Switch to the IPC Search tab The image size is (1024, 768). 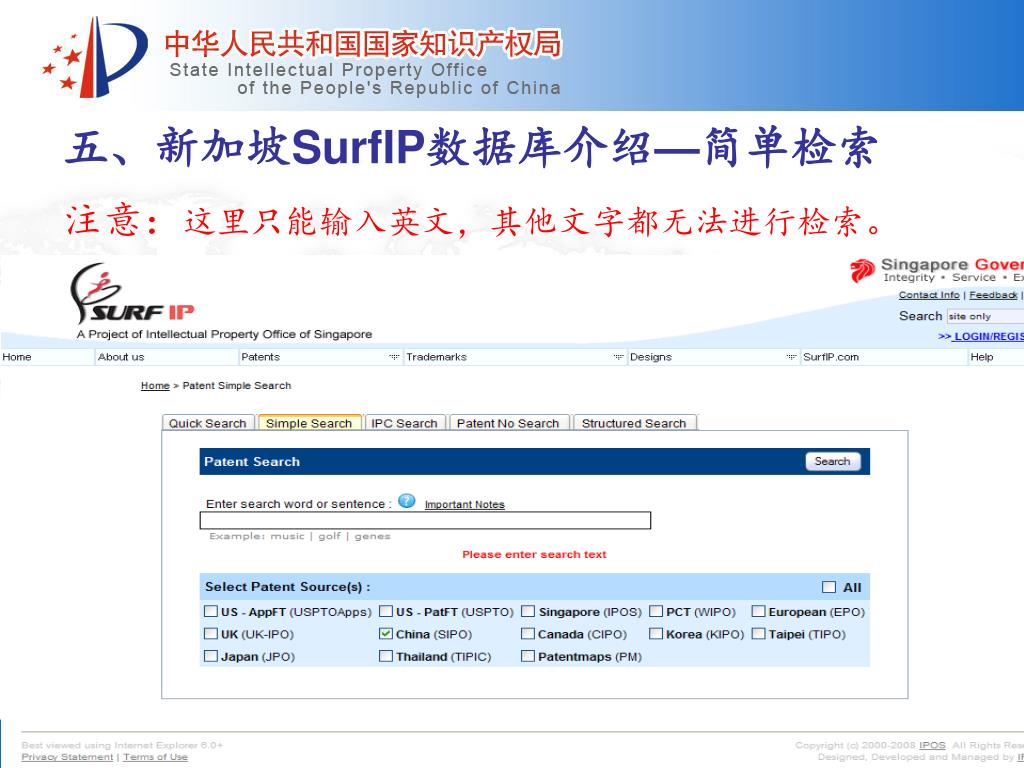pos(404,423)
